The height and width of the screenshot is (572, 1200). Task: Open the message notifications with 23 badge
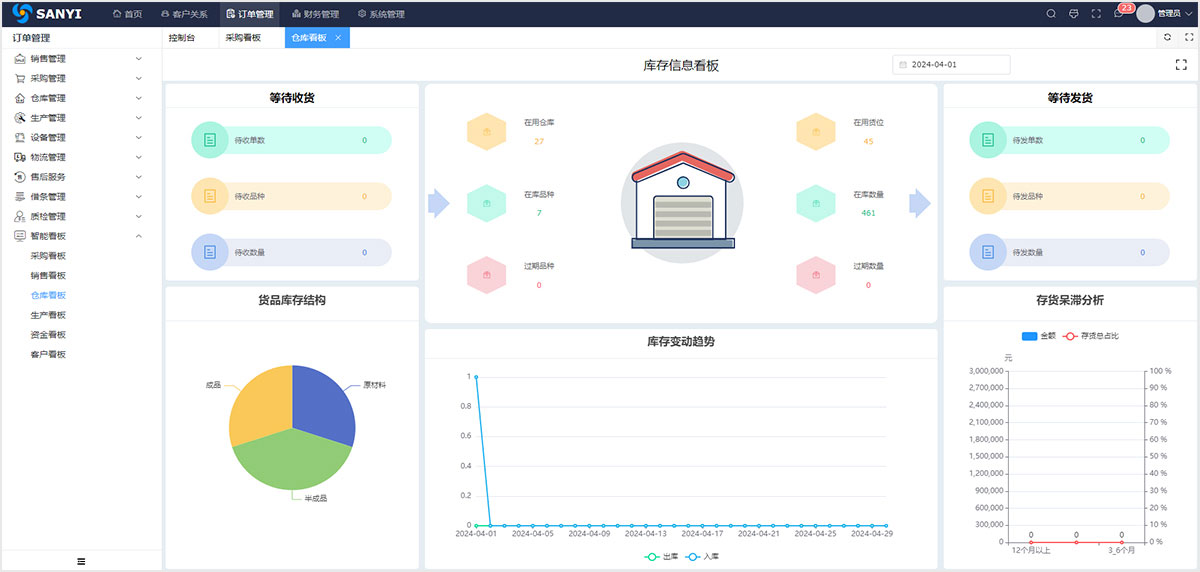(1119, 14)
